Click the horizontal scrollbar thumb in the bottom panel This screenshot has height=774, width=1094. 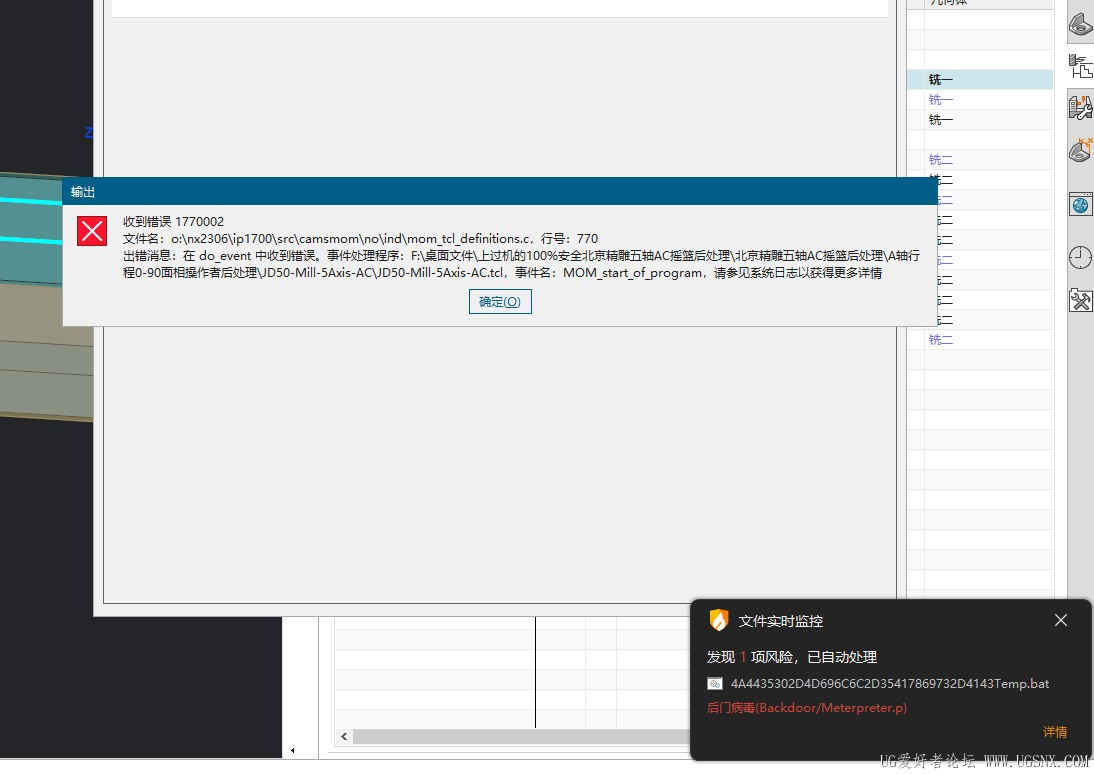point(521,736)
